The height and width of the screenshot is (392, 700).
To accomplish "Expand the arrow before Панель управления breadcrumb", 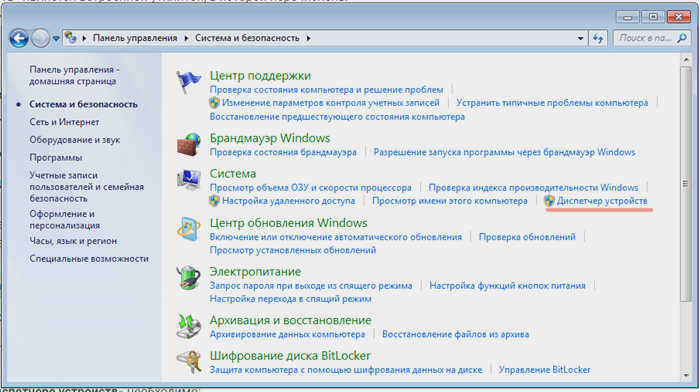I will click(x=84, y=38).
